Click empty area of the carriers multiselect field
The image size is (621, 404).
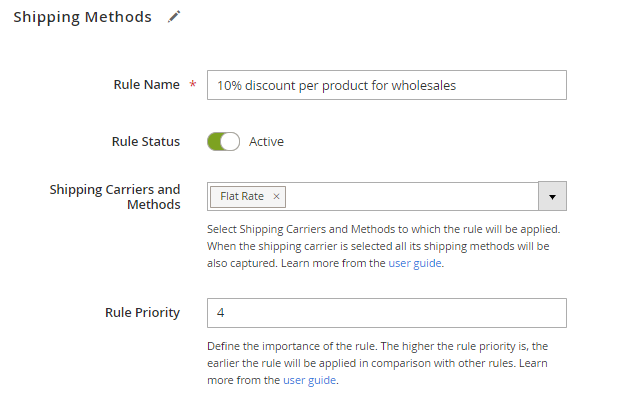click(410, 197)
